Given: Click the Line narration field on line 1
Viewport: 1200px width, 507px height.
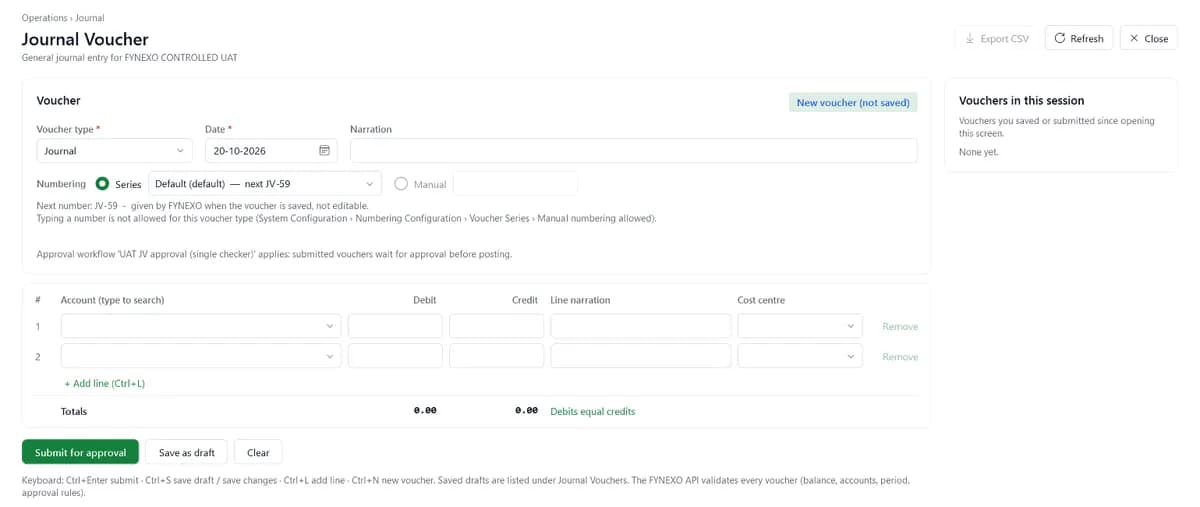Looking at the screenshot, I should click(x=641, y=326).
